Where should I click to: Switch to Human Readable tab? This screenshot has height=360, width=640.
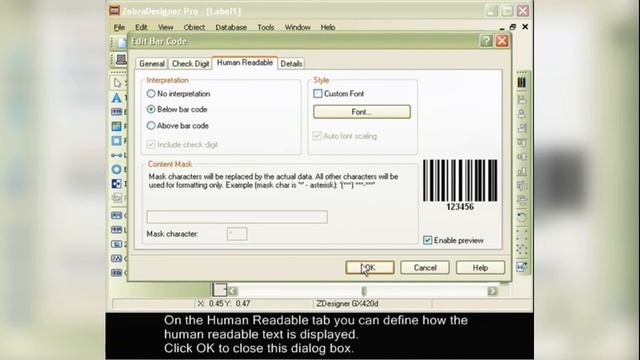[x=245, y=62]
